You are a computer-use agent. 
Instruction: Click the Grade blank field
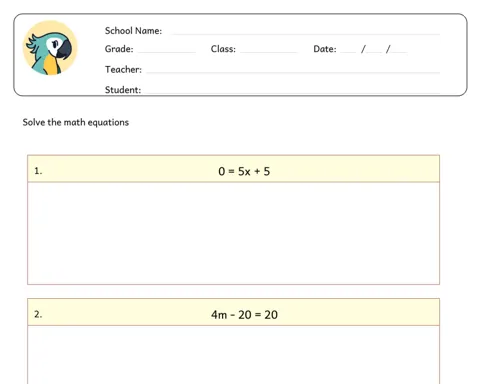coord(167,50)
